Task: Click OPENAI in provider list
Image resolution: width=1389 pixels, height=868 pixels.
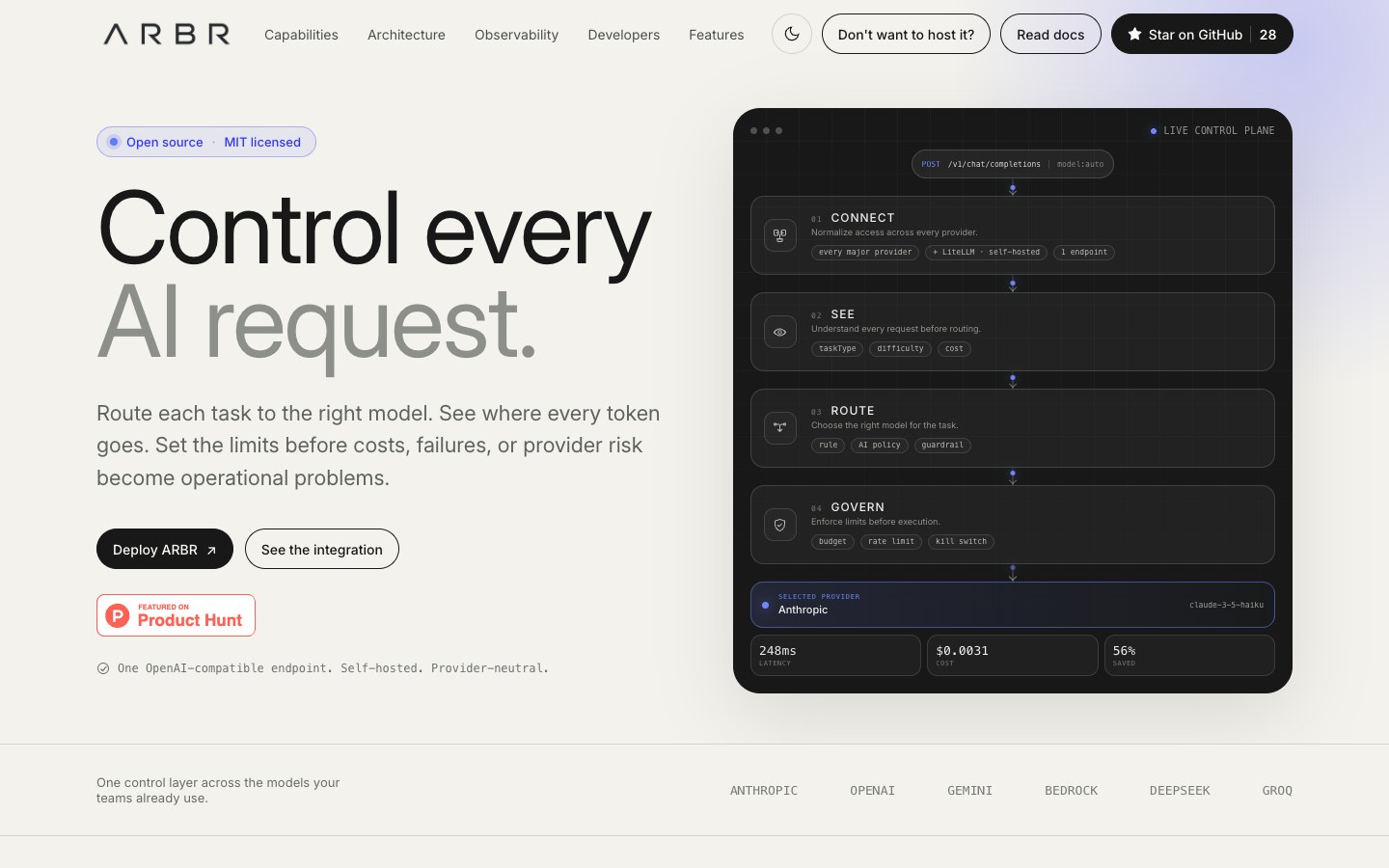Action: point(872,791)
